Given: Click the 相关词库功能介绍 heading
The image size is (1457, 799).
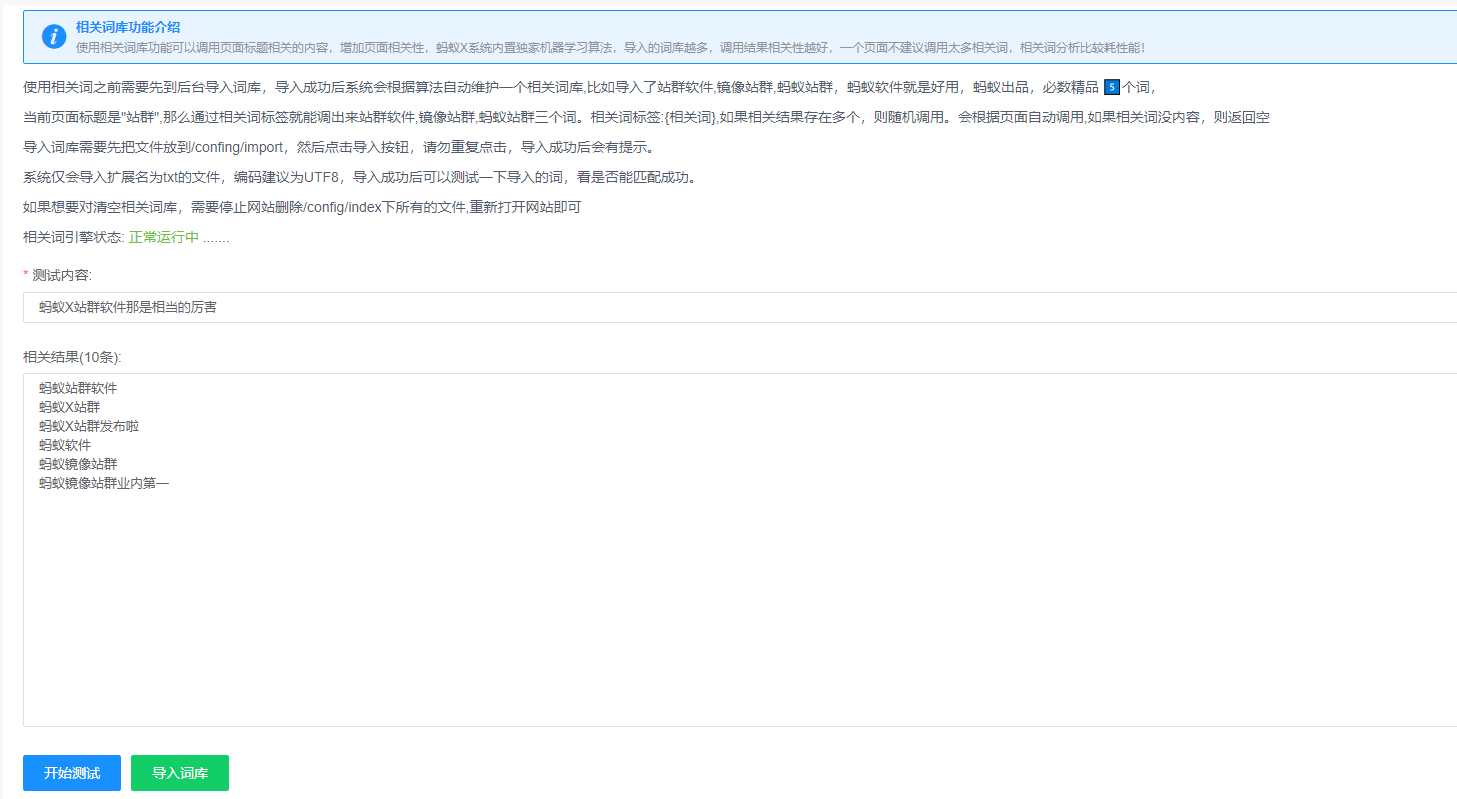Looking at the screenshot, I should [x=128, y=27].
